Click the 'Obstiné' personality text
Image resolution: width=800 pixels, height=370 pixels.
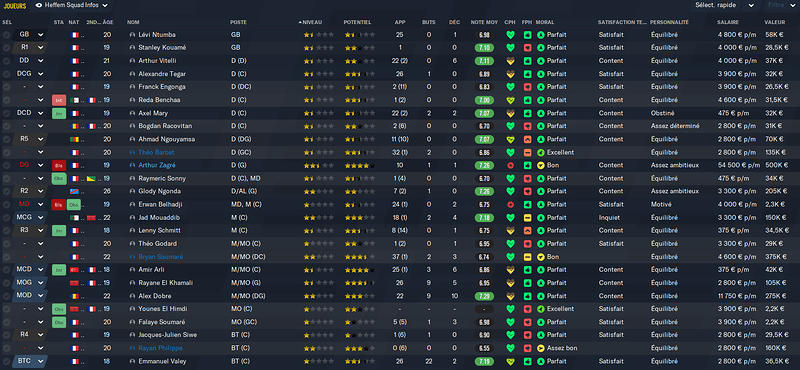pyautogui.click(x=662, y=113)
